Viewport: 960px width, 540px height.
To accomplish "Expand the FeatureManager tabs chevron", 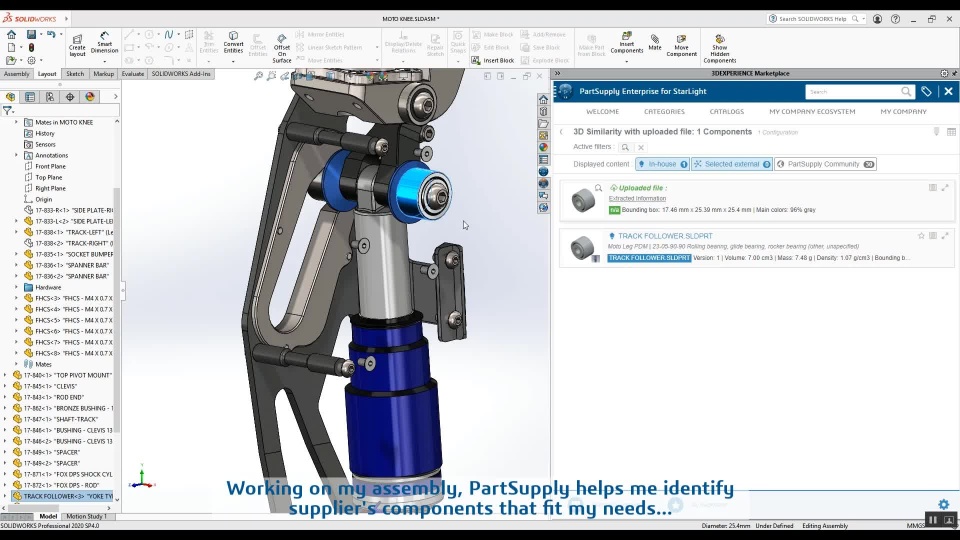I will 115,97.
